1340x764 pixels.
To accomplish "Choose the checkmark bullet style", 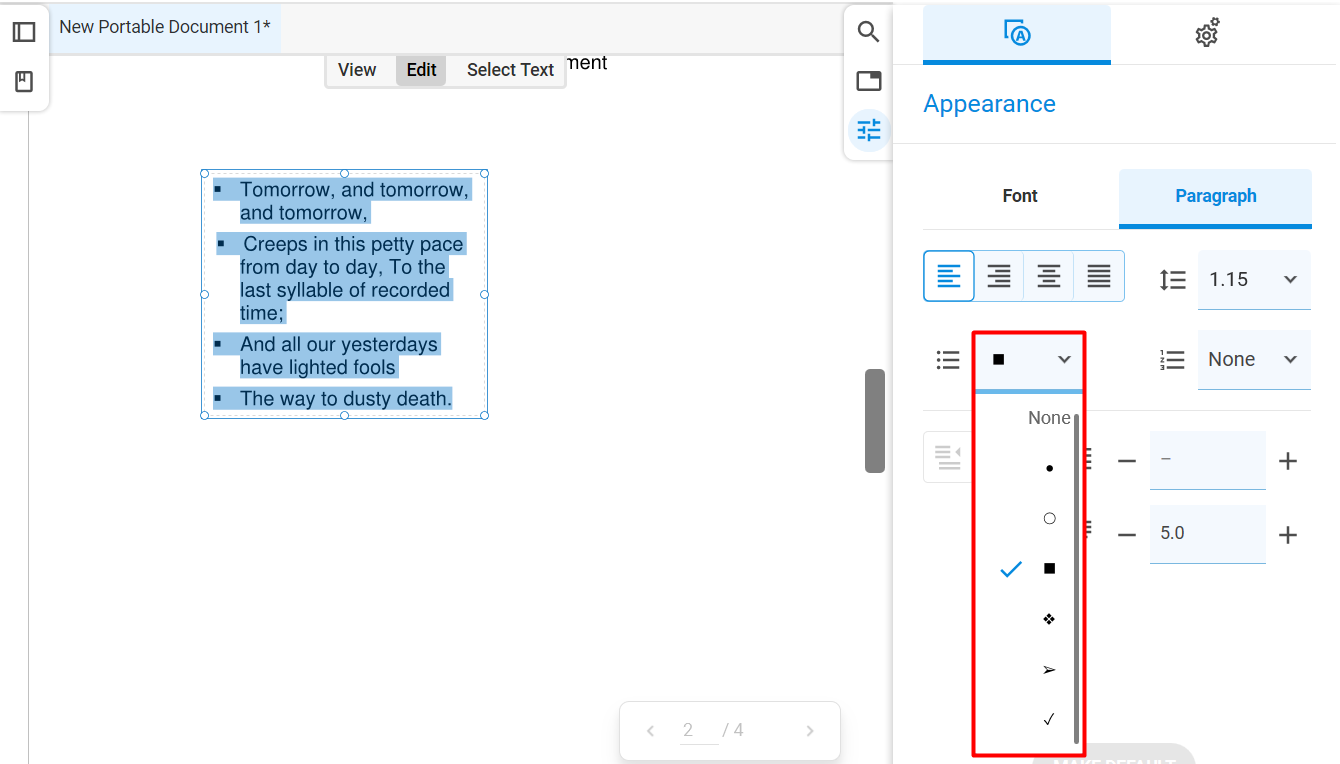I will [x=1049, y=719].
